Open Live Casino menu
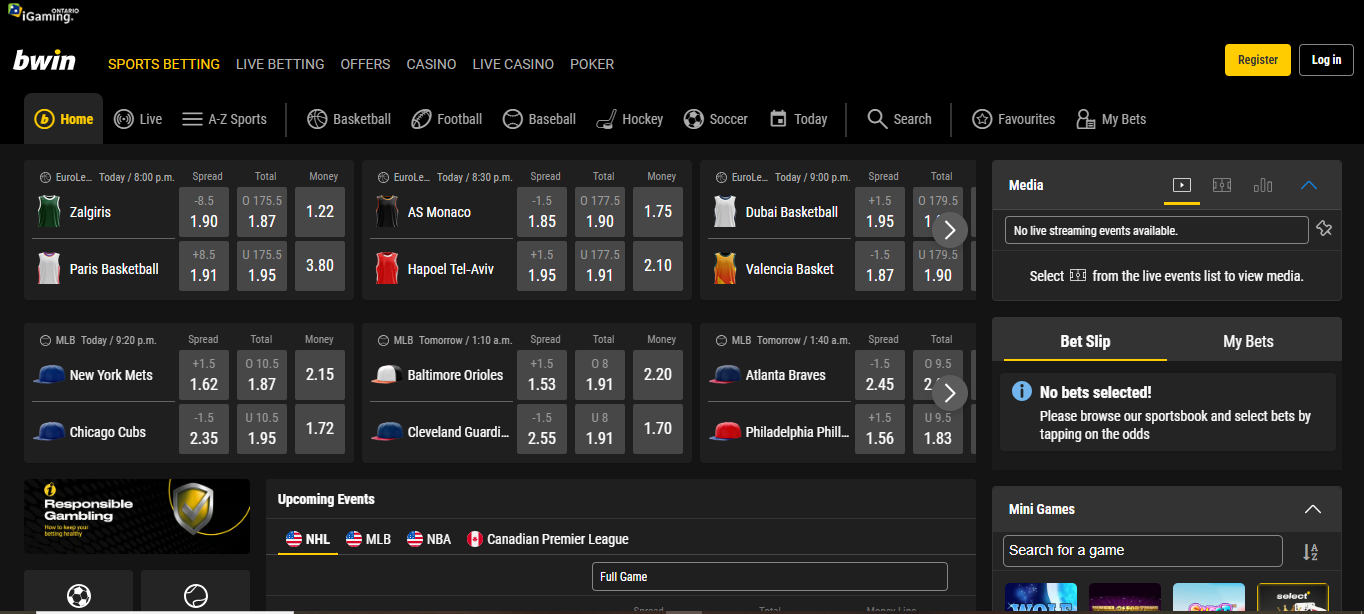 (513, 64)
